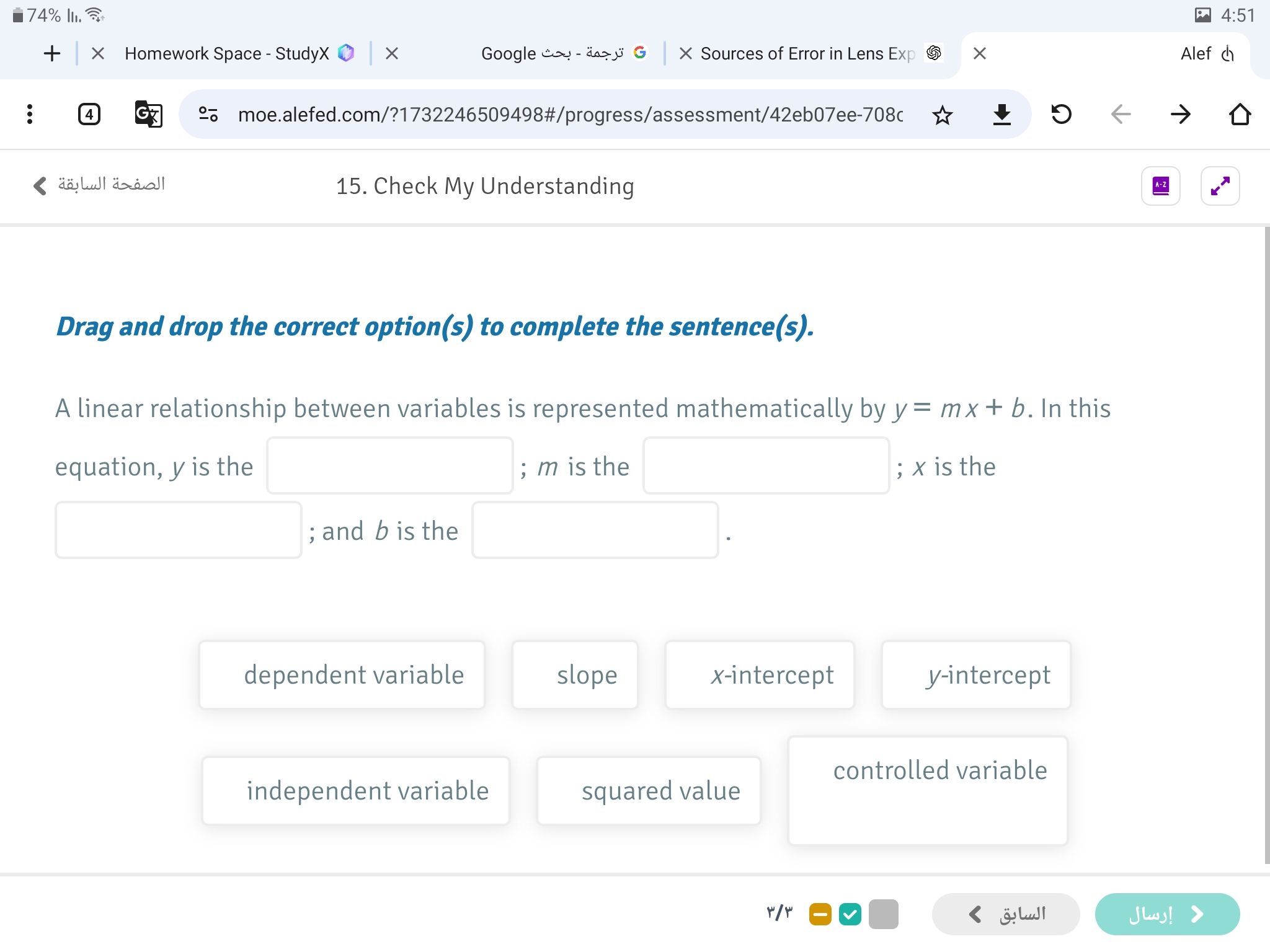Image resolution: width=1270 pixels, height=952 pixels.
Task: Click the battery 74% indicator
Action: [x=36, y=15]
